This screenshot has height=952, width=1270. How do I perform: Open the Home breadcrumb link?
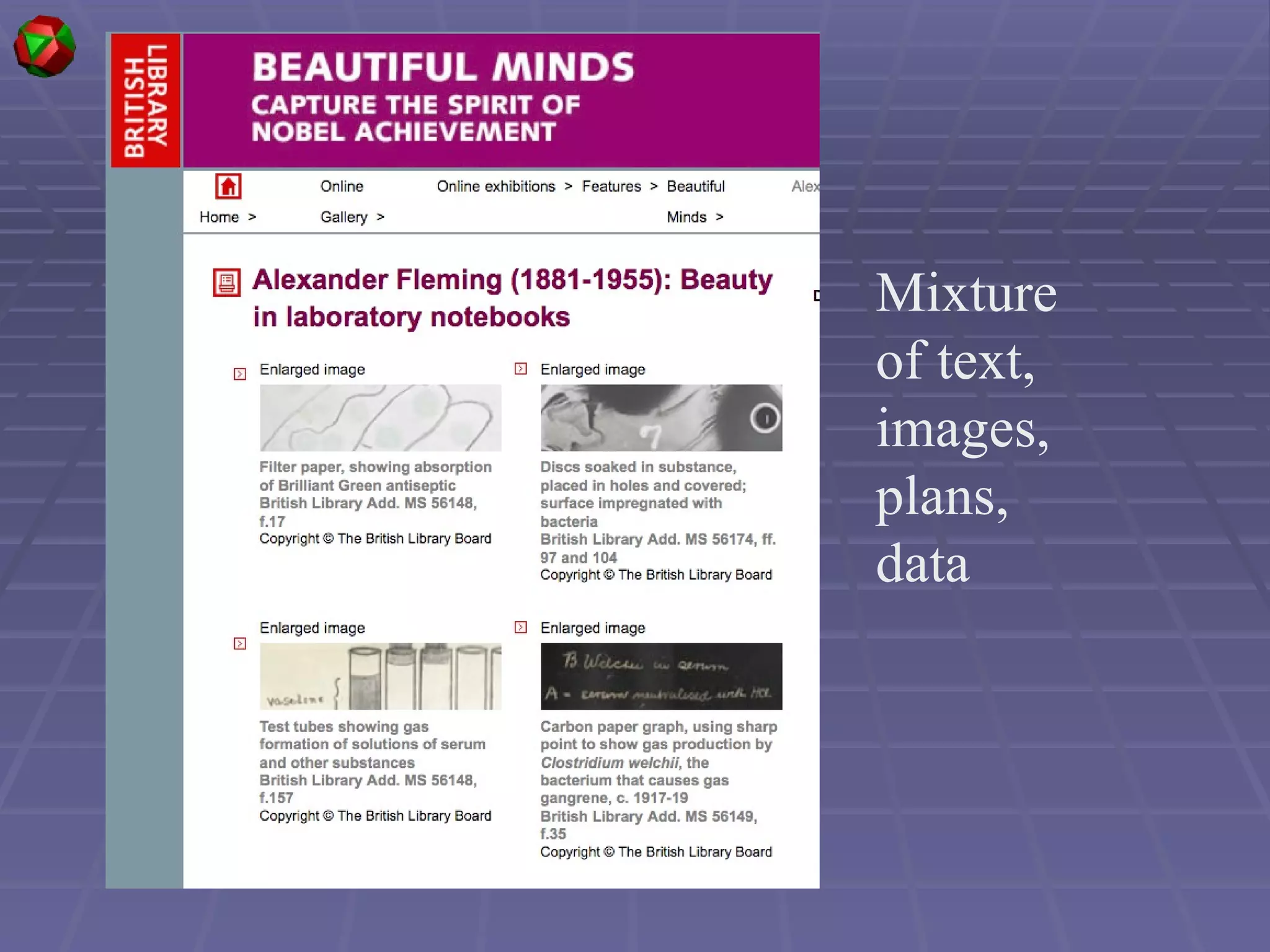pos(220,217)
